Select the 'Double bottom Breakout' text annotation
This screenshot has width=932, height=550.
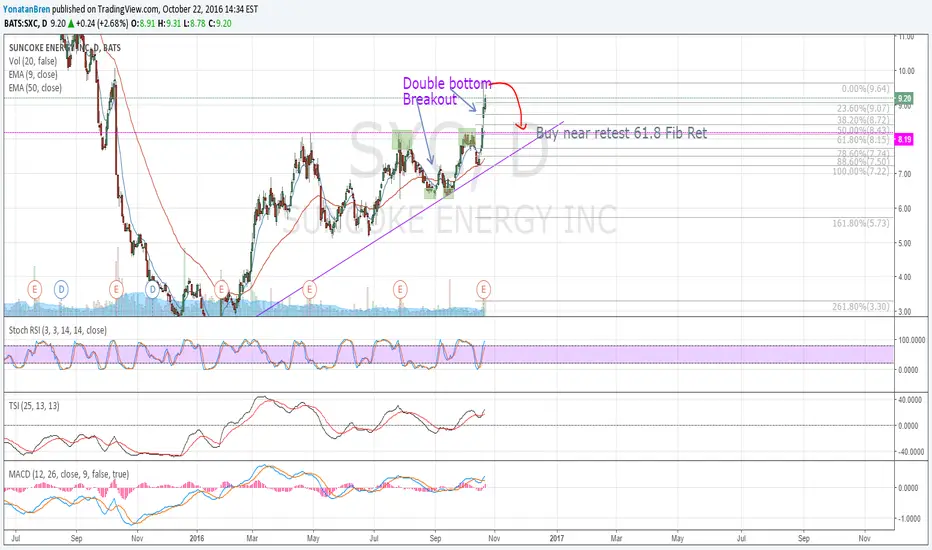coord(447,91)
